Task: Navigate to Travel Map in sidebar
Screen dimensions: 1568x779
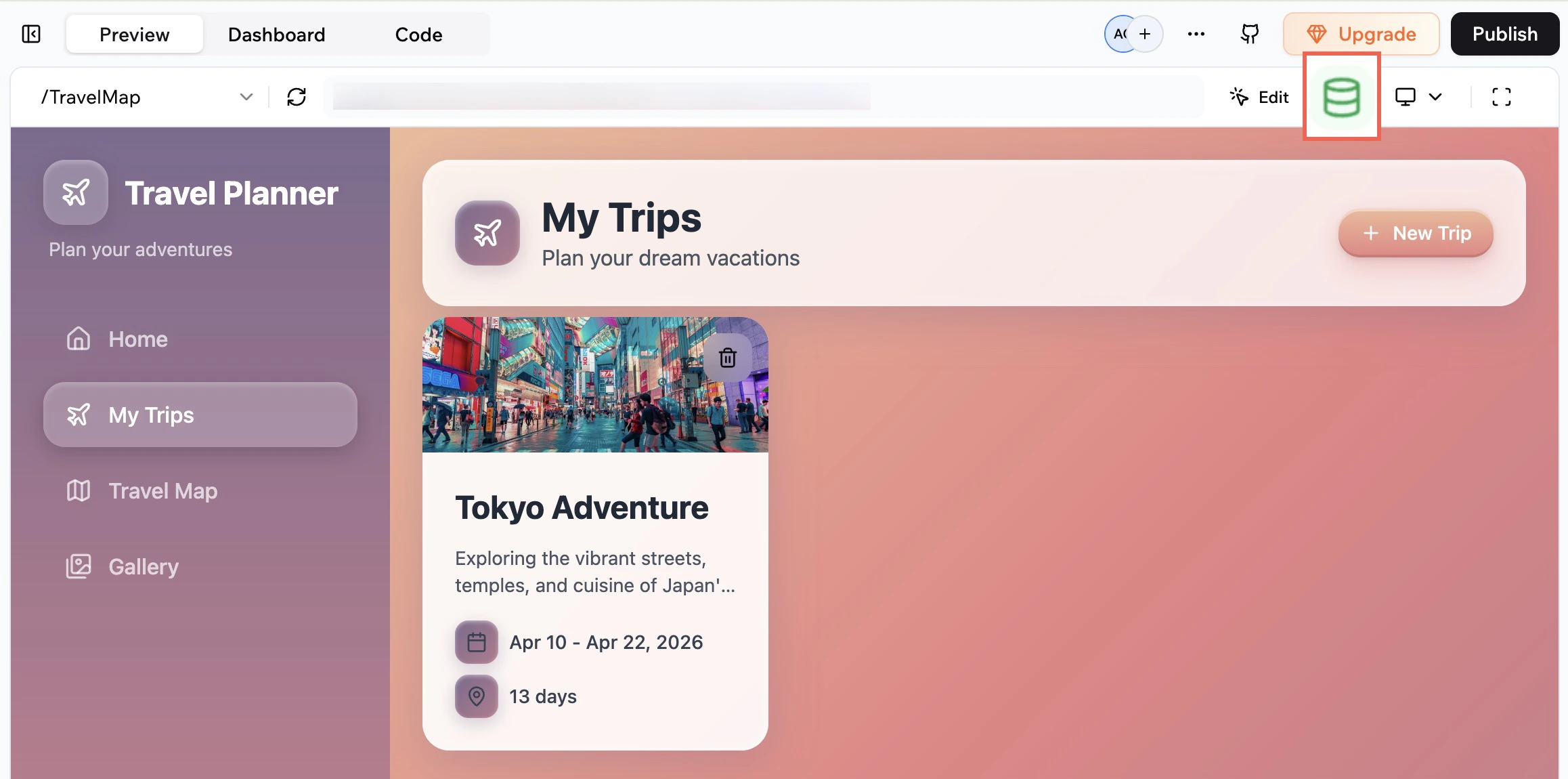Action: (162, 490)
